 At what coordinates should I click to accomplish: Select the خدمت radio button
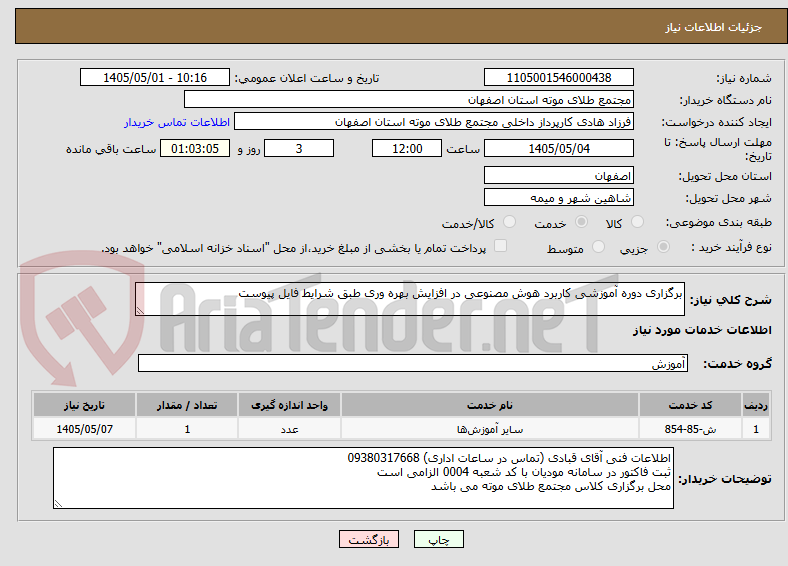[x=581, y=222]
